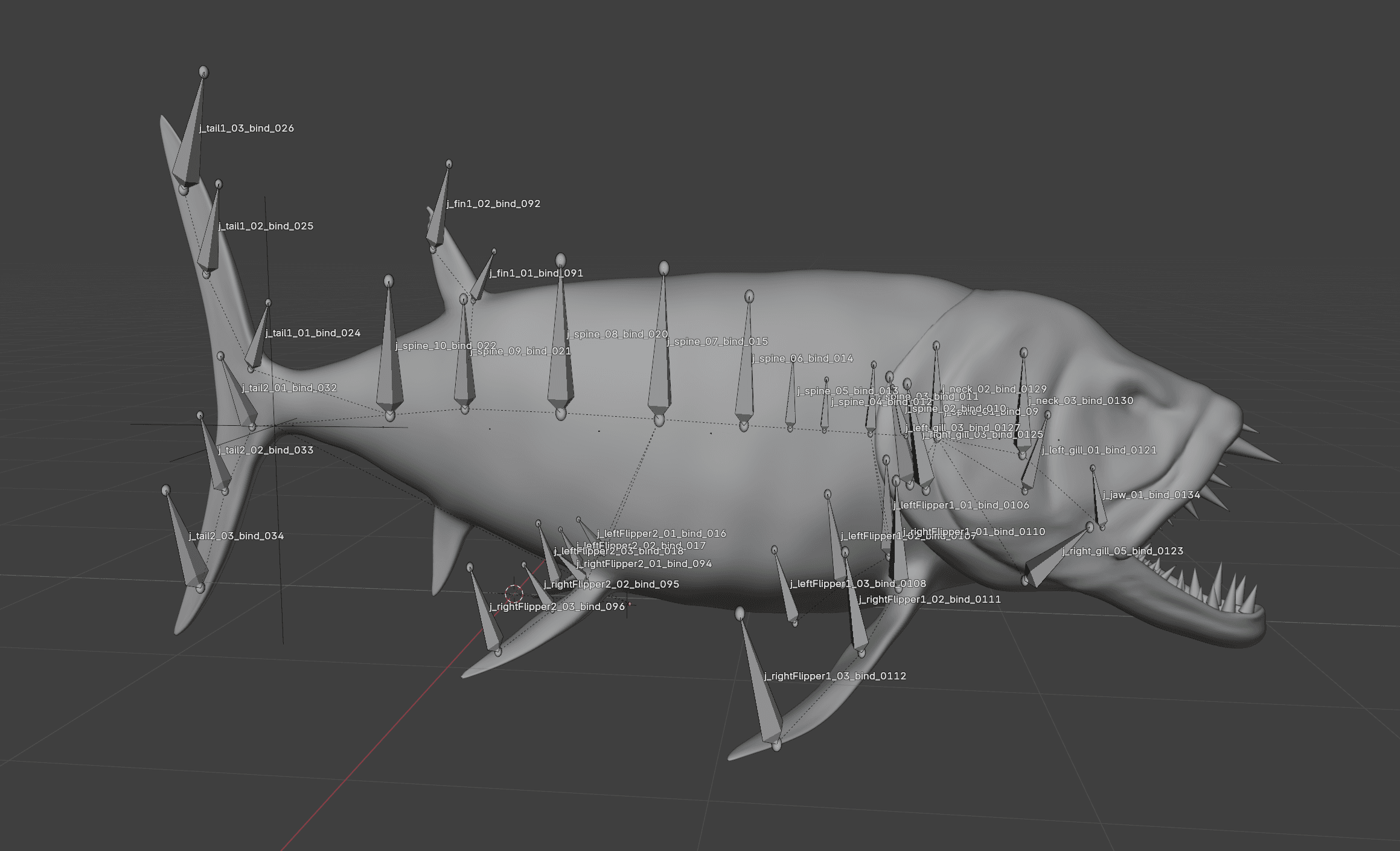Select the j_fin1_02_bind_092 bone
This screenshot has height=851, width=1400.
(x=438, y=223)
